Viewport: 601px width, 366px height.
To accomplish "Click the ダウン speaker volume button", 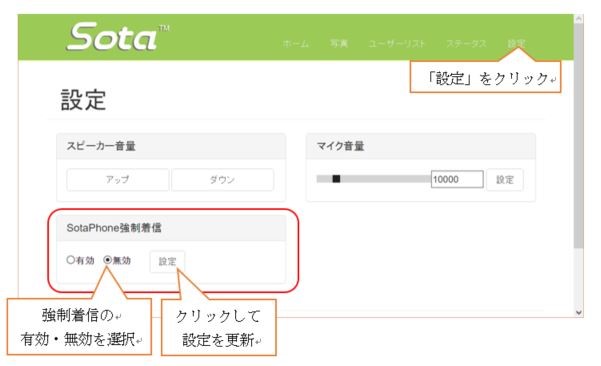I will [223, 179].
